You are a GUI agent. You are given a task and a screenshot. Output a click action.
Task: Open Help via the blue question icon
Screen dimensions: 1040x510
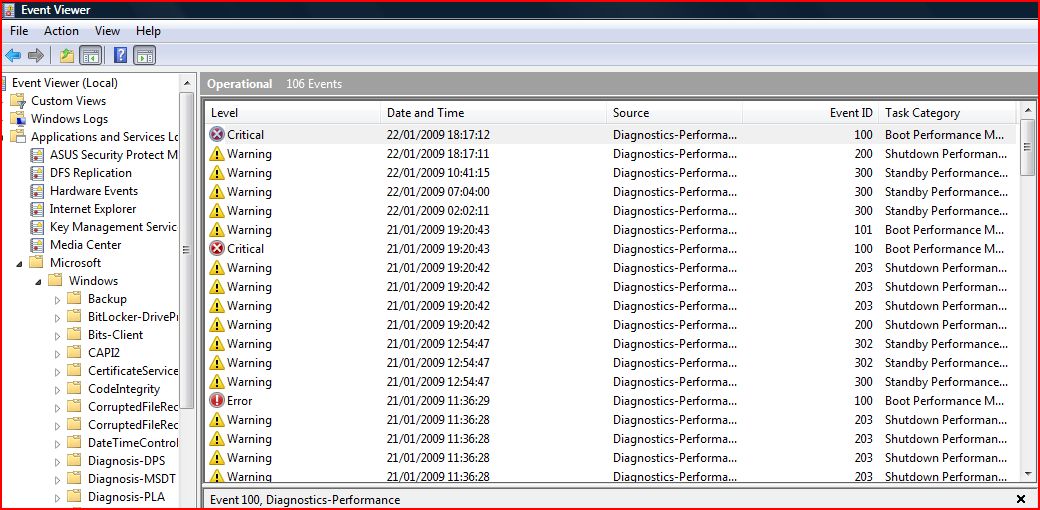tap(120, 56)
